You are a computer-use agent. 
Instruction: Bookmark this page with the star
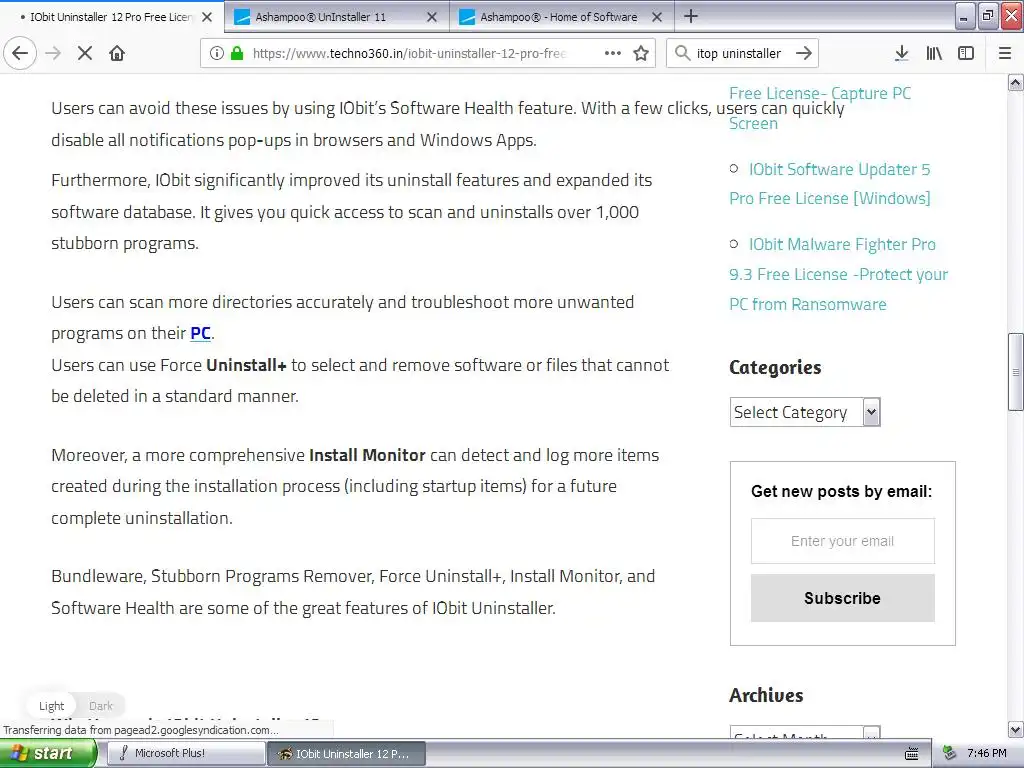(641, 53)
